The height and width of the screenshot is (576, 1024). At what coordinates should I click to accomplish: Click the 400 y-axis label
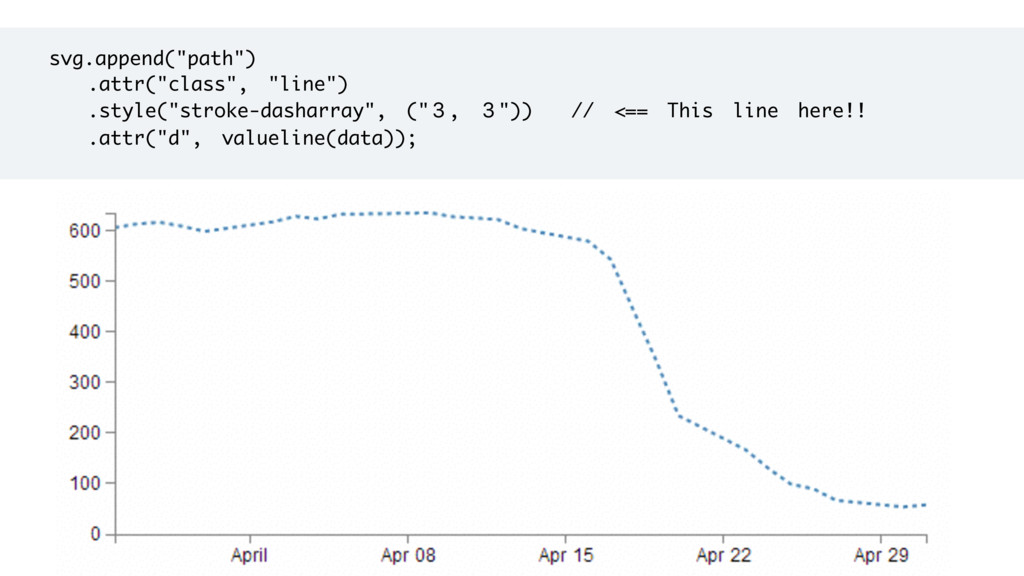pos(85,332)
